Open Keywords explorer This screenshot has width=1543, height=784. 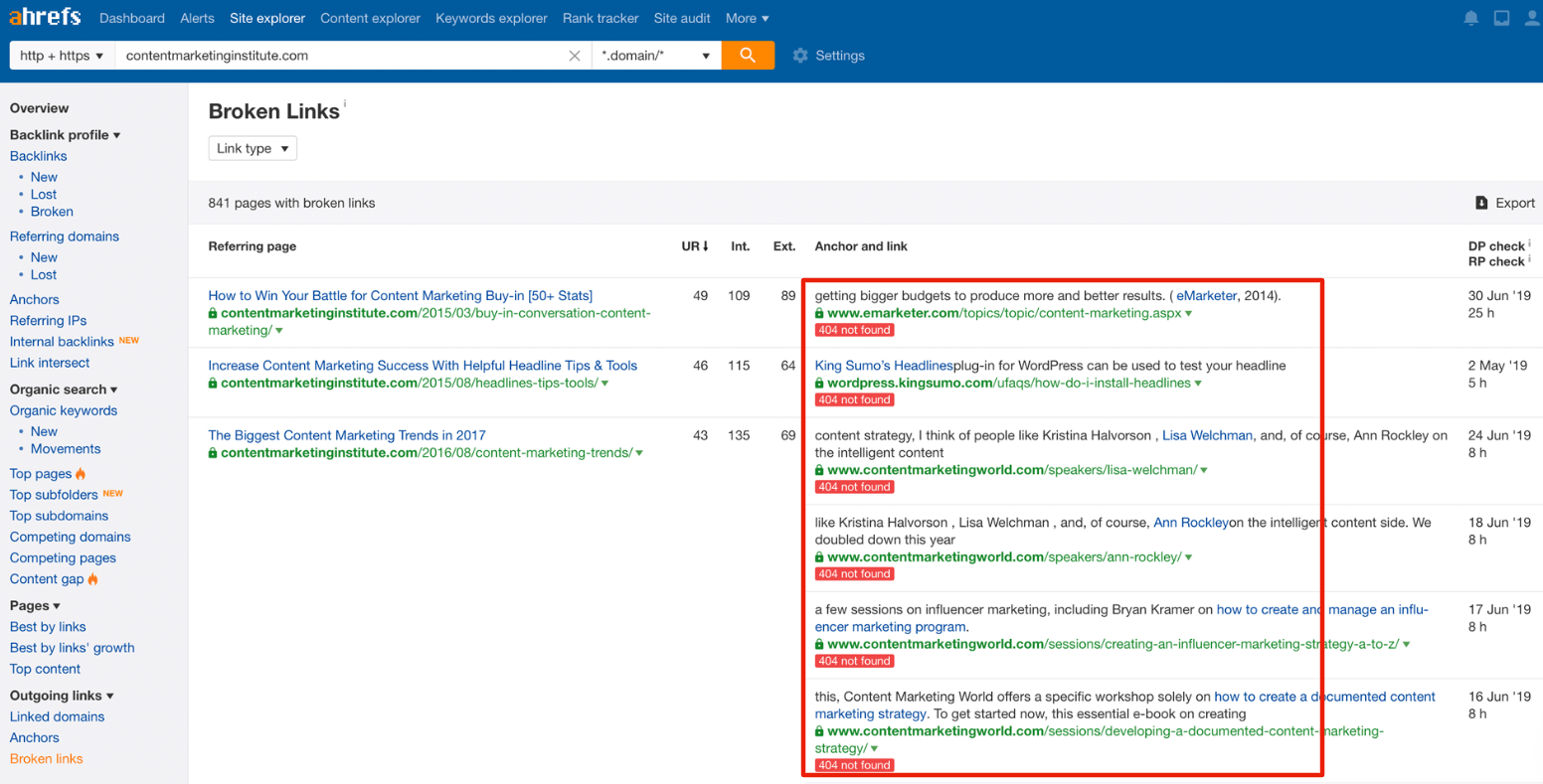[491, 18]
